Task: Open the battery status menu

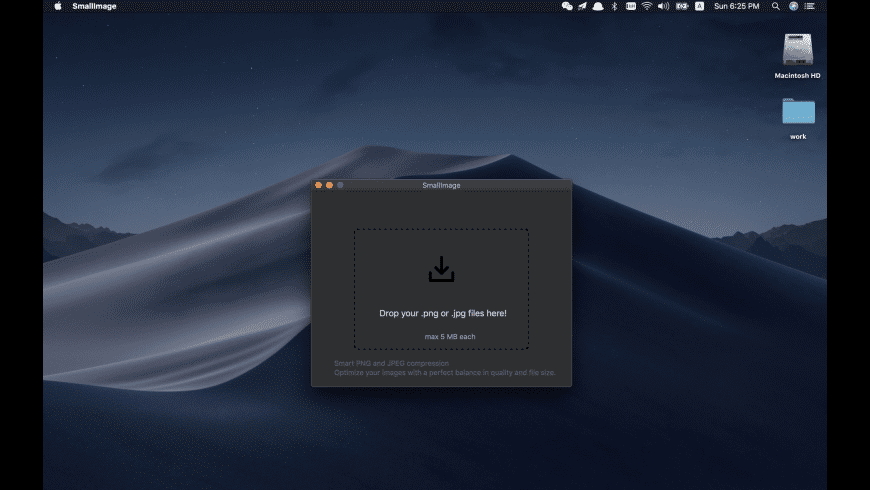Action: click(x=682, y=6)
